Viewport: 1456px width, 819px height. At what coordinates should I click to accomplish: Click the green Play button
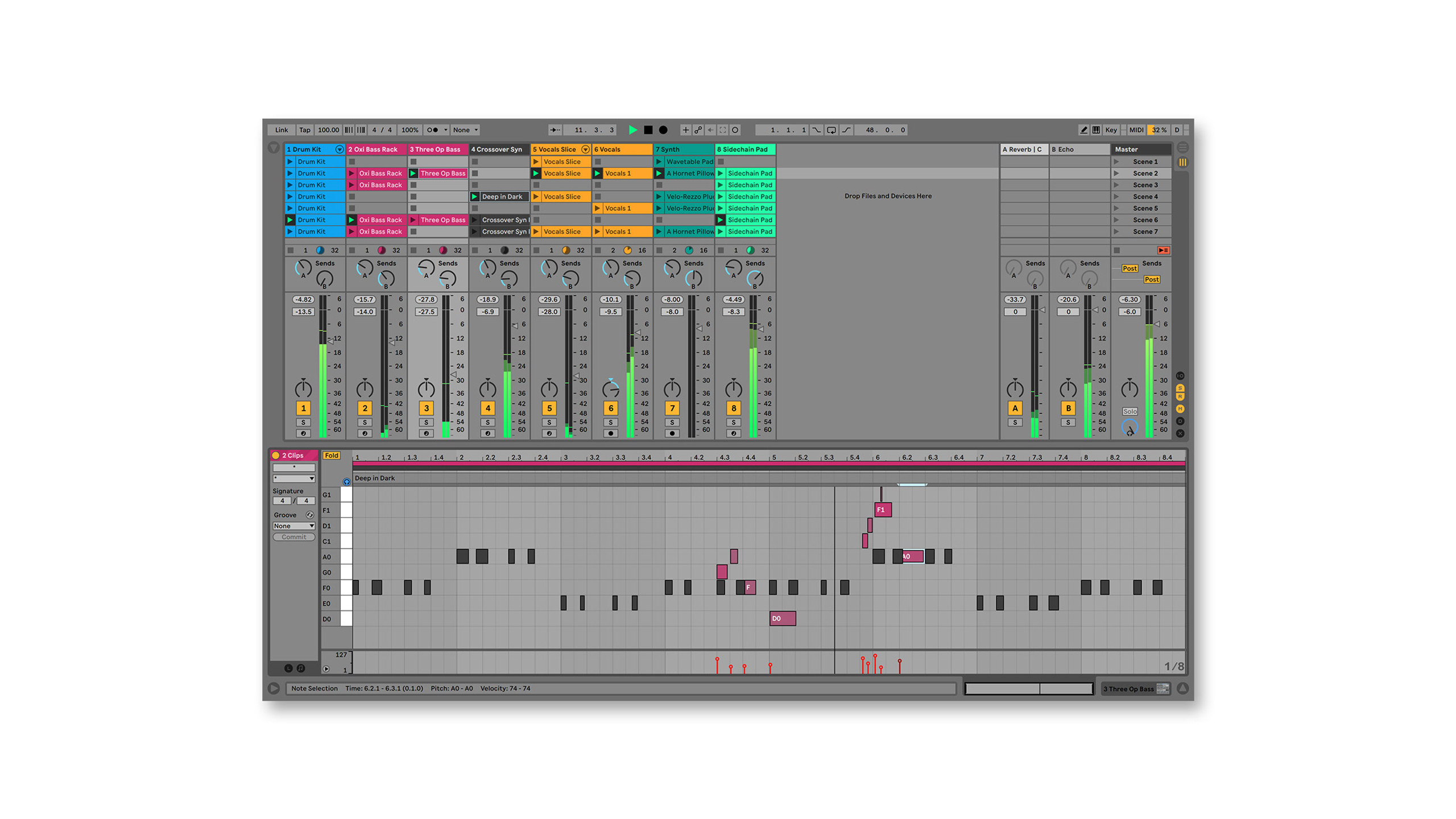tap(632, 130)
